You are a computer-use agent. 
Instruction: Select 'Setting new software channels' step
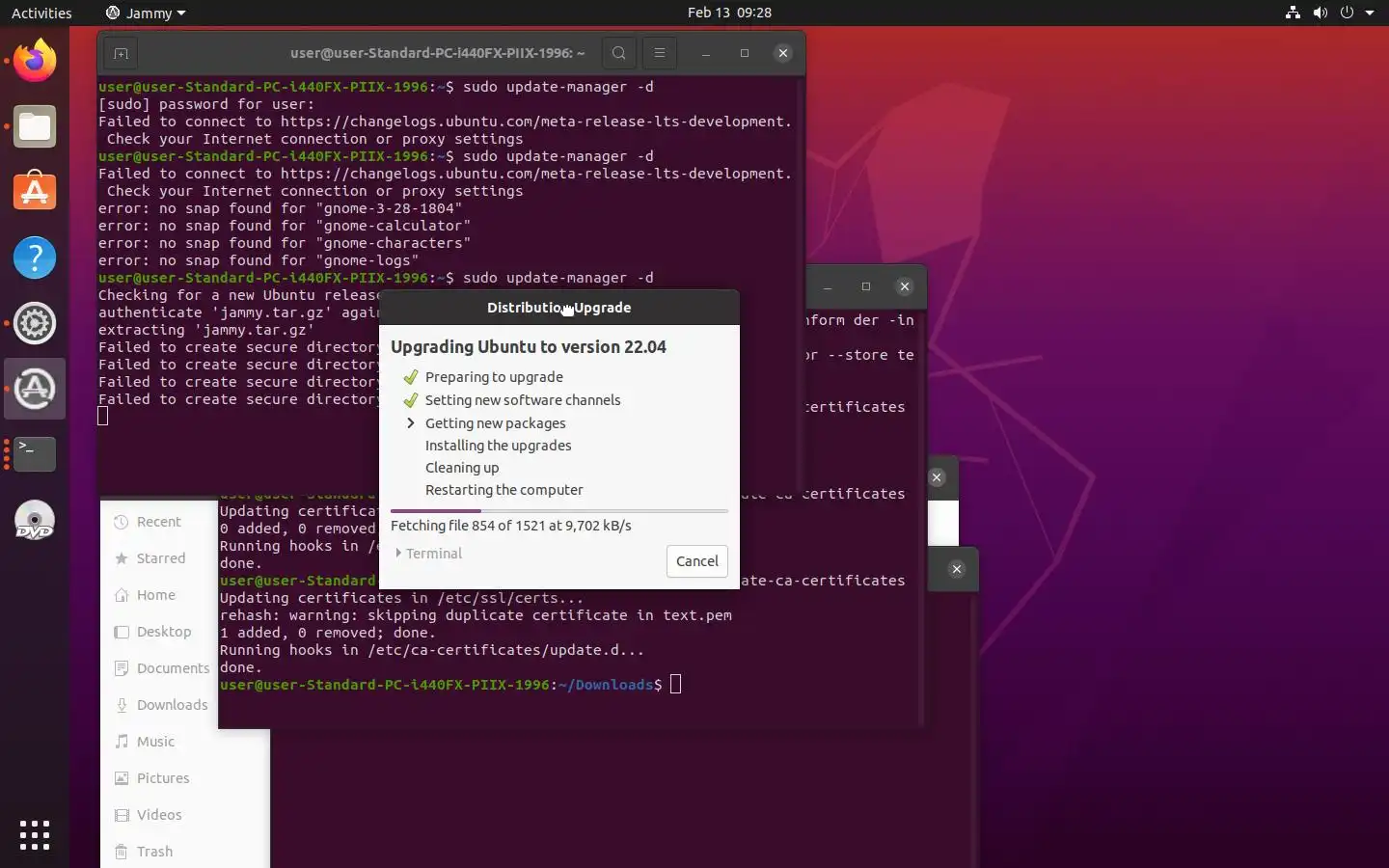click(523, 400)
